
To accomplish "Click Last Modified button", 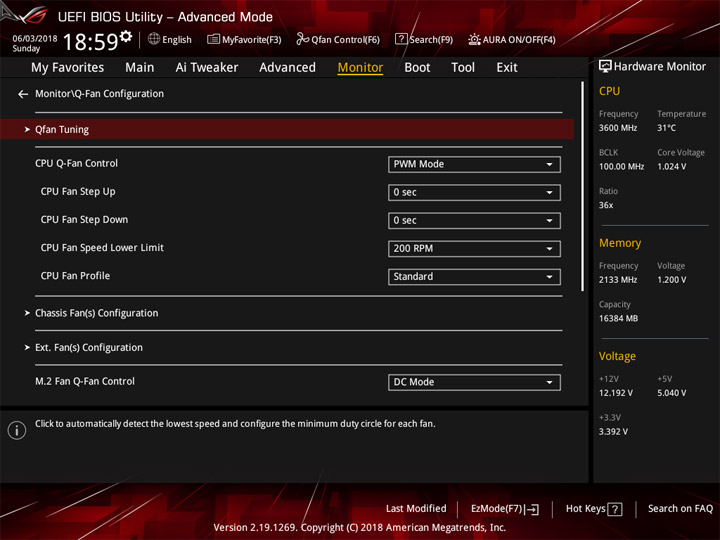I will (x=416, y=509).
